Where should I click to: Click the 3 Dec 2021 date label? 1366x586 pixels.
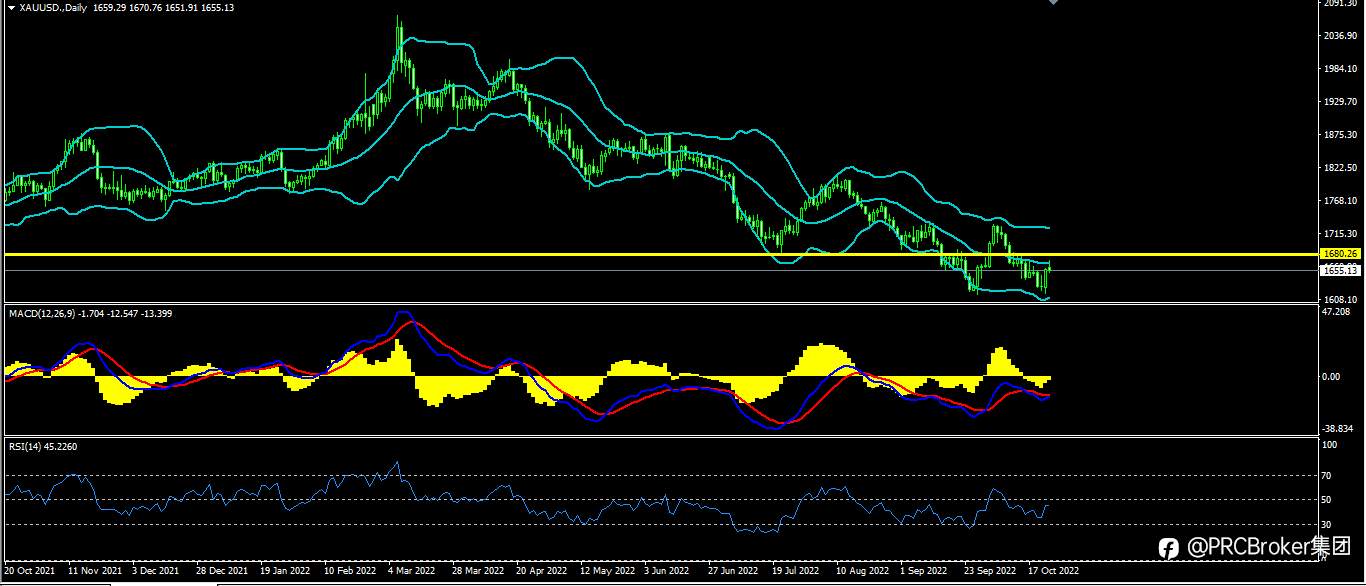coord(157,571)
